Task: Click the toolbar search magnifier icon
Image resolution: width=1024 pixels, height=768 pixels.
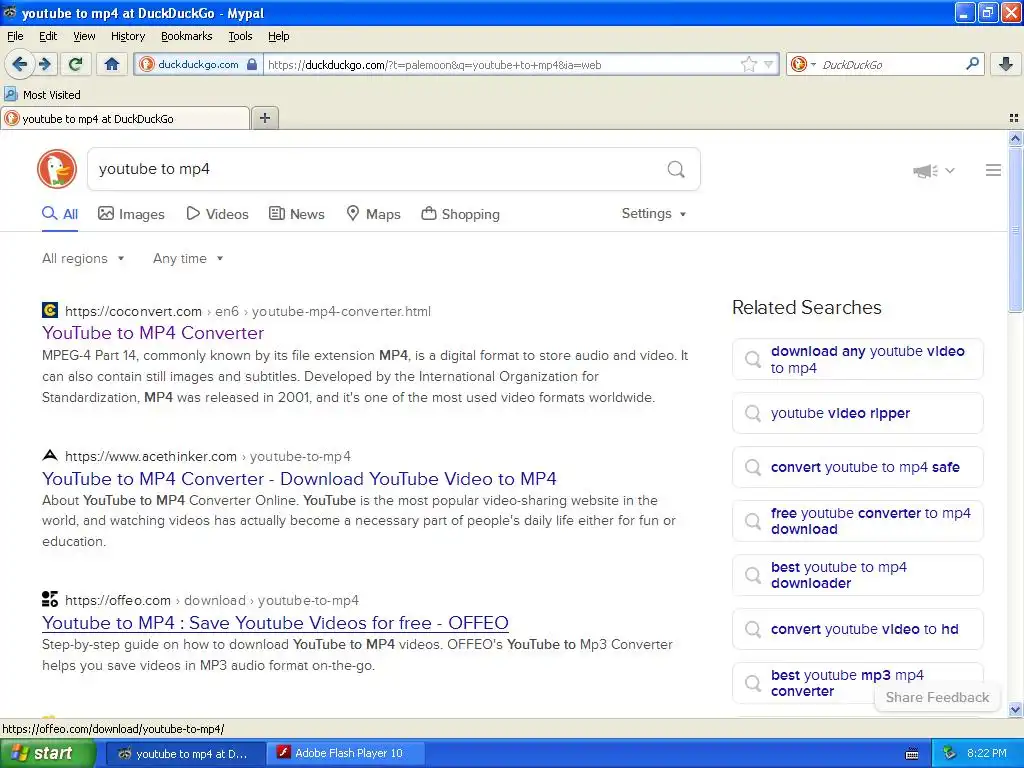Action: [x=972, y=64]
